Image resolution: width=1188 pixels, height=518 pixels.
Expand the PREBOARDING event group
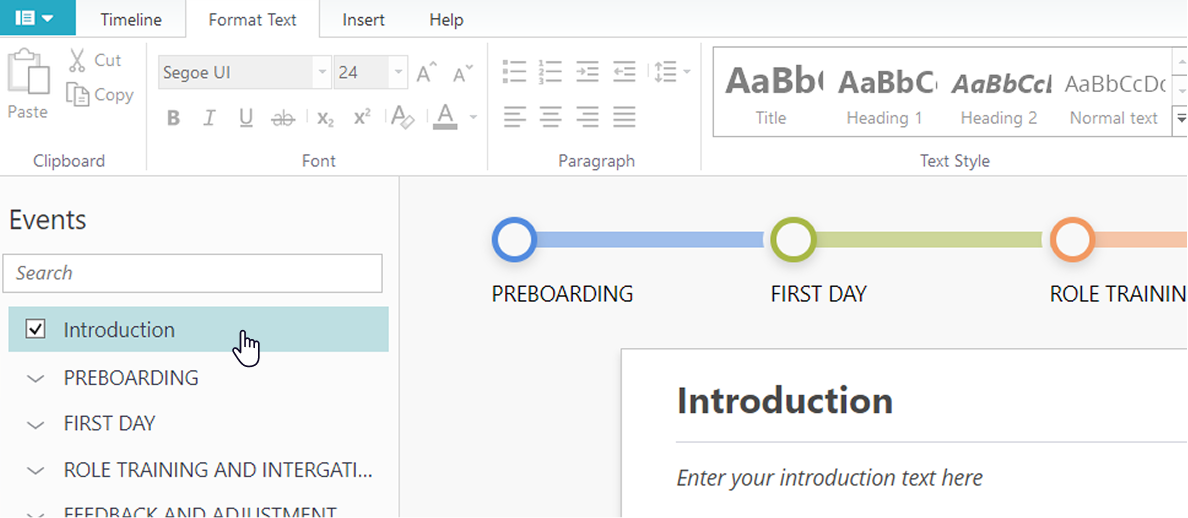[36, 378]
